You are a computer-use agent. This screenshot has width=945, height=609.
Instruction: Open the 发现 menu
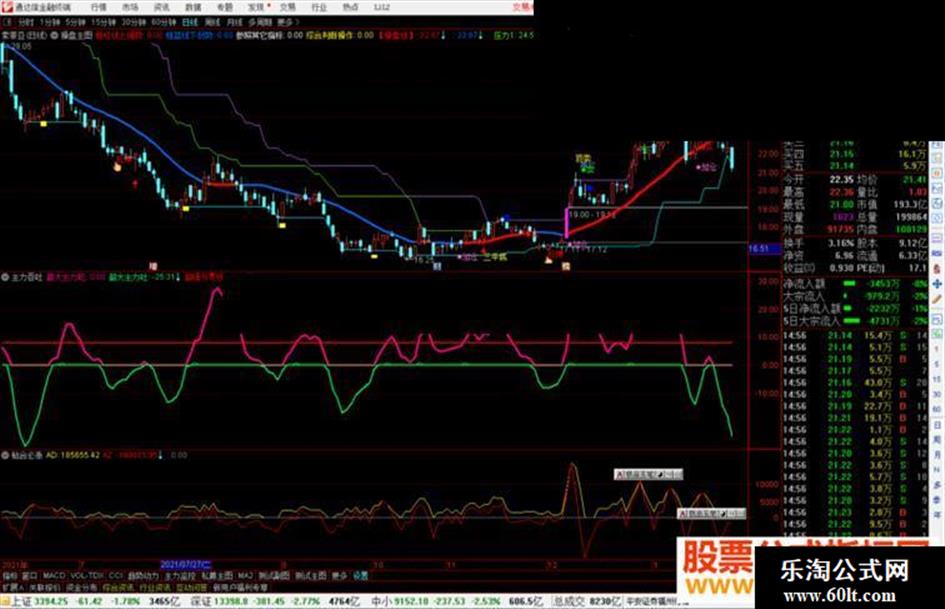tap(256, 7)
